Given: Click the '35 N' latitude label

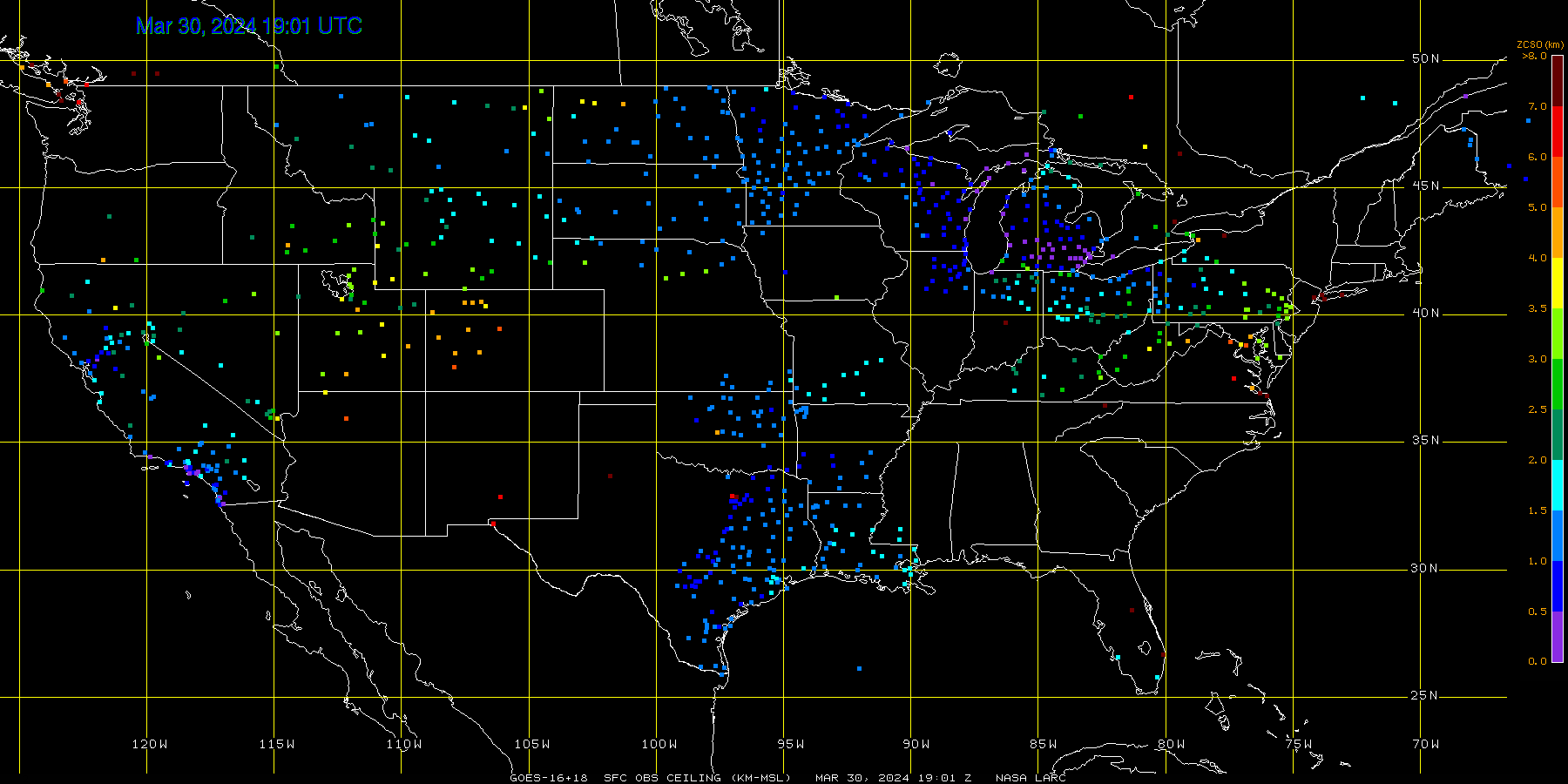Looking at the screenshot, I should click(x=1426, y=440).
